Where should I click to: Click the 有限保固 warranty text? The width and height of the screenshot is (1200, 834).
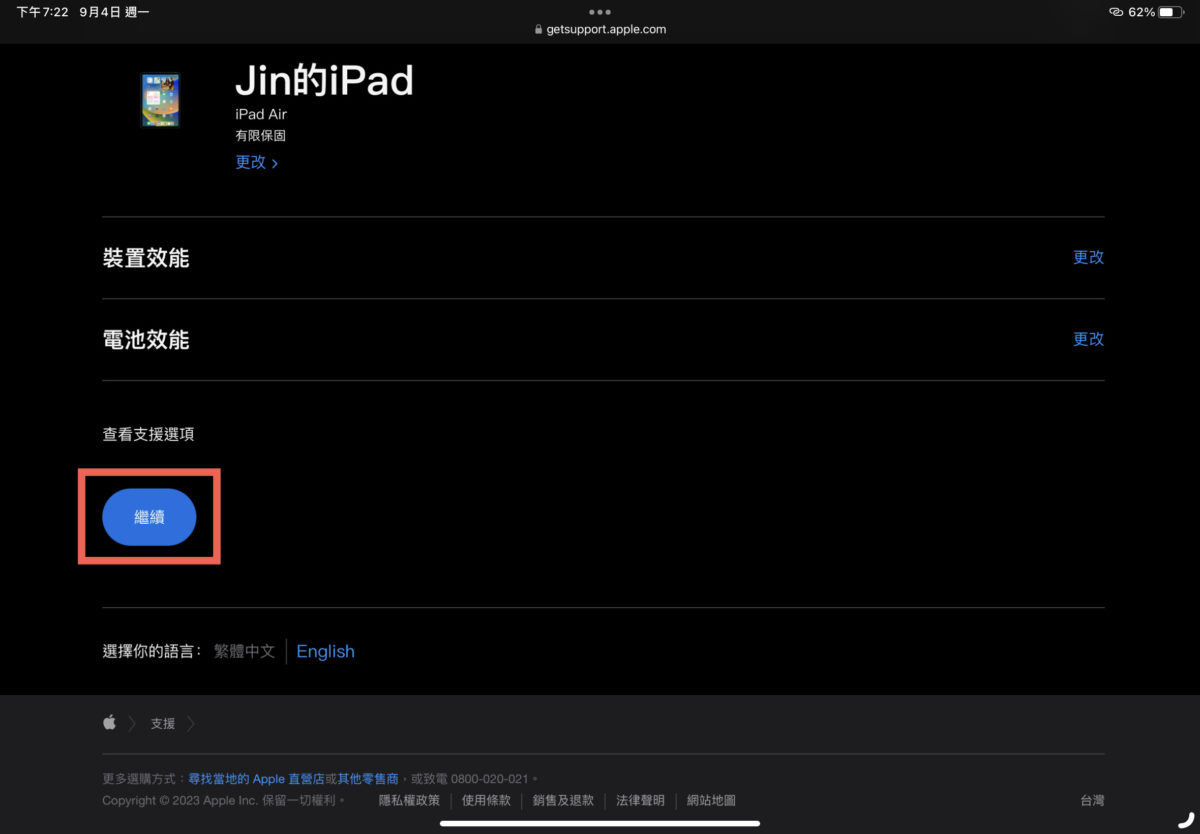click(x=260, y=135)
